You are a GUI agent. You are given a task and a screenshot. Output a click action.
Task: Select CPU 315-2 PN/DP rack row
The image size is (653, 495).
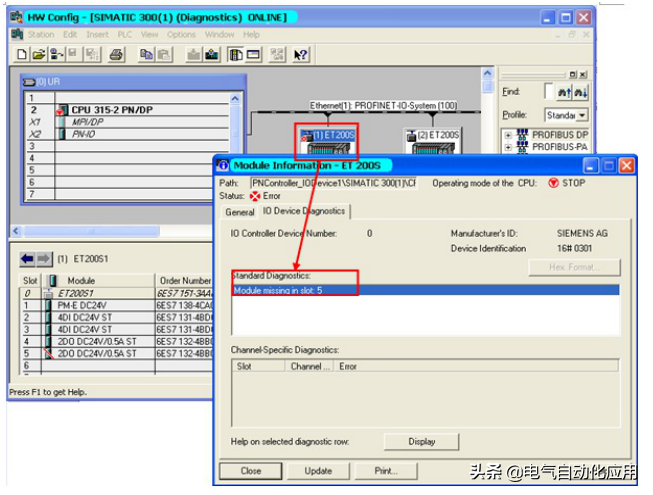pyautogui.click(x=110, y=110)
